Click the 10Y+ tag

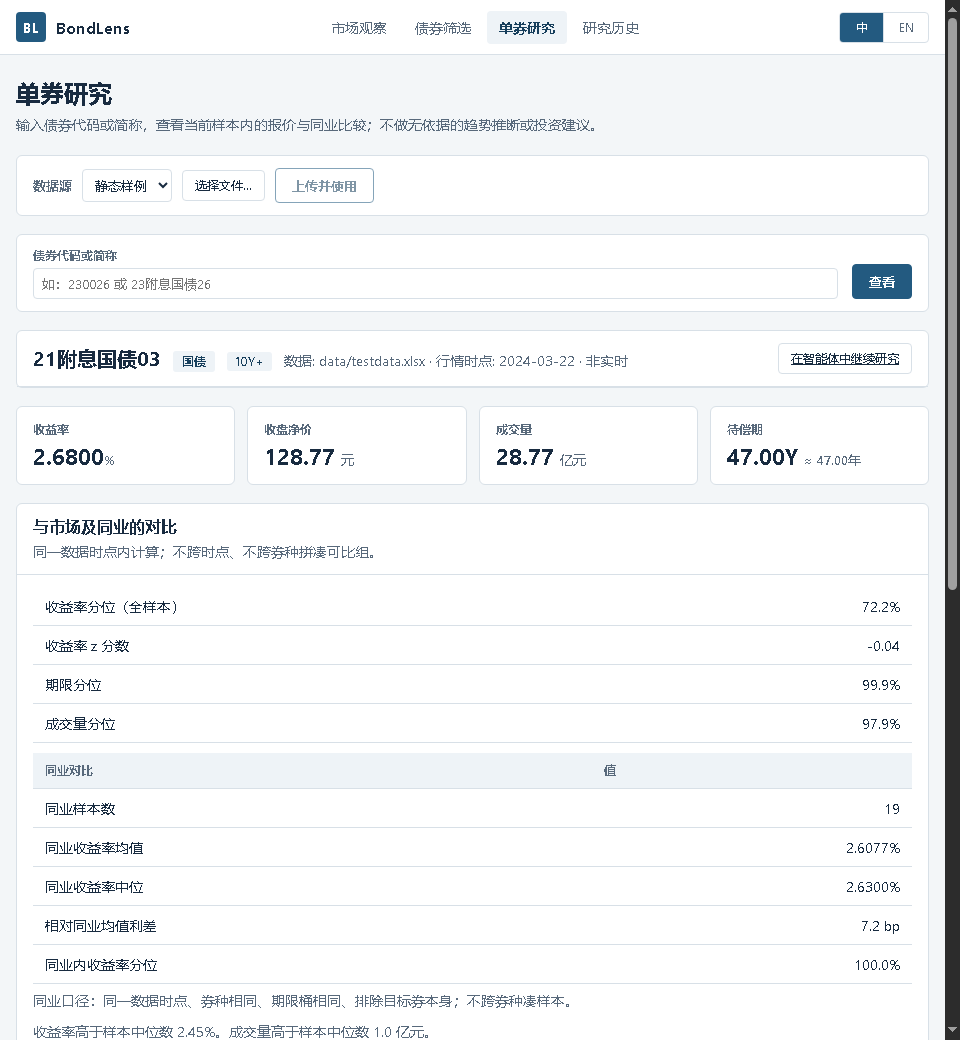(x=249, y=361)
